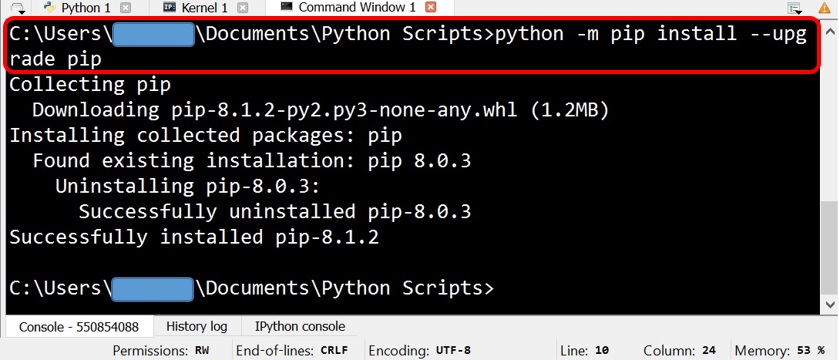Click the Permissions RW status indicator
The image size is (839, 360).
pyautogui.click(x=161, y=351)
